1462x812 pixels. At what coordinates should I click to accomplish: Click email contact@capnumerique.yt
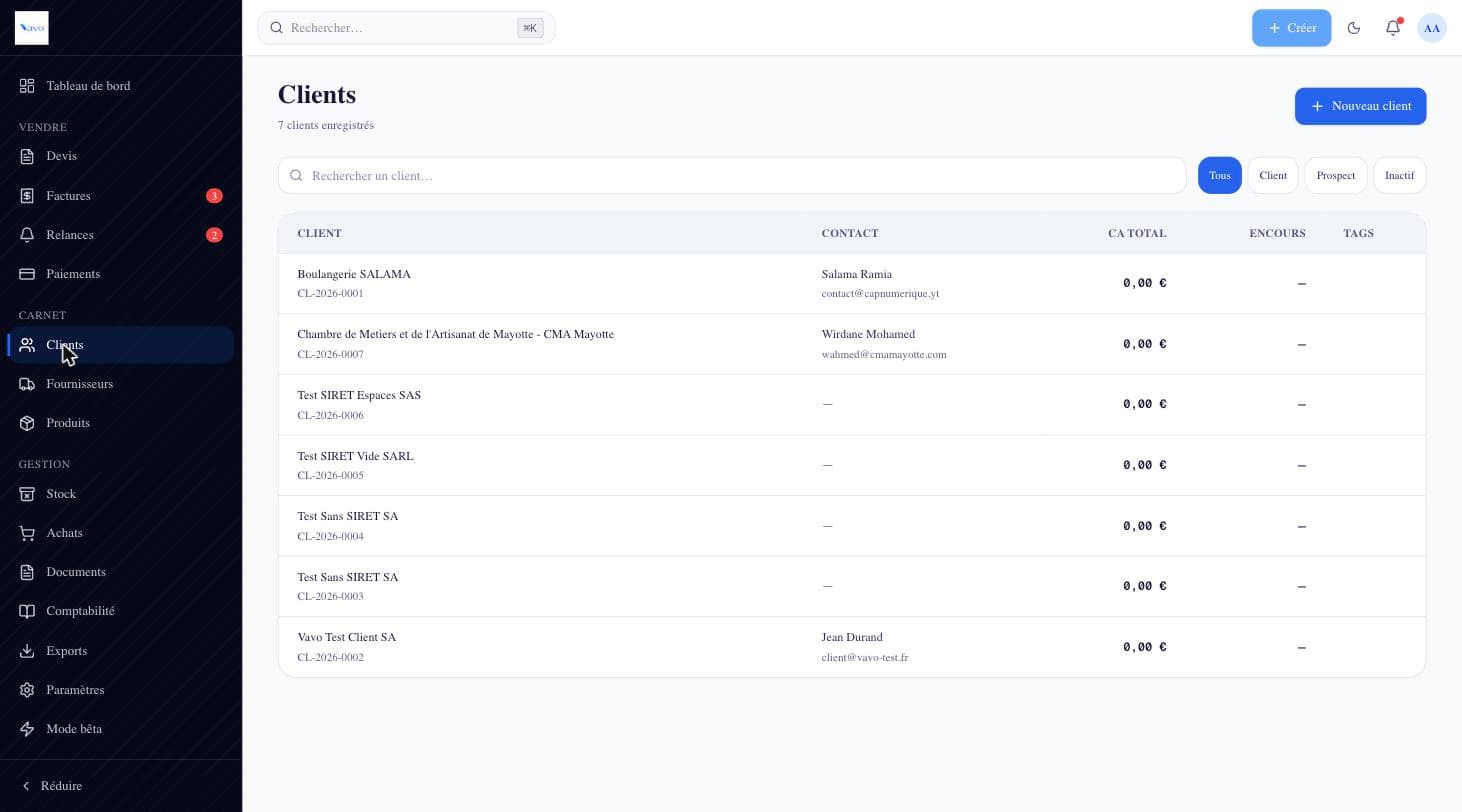tap(880, 294)
